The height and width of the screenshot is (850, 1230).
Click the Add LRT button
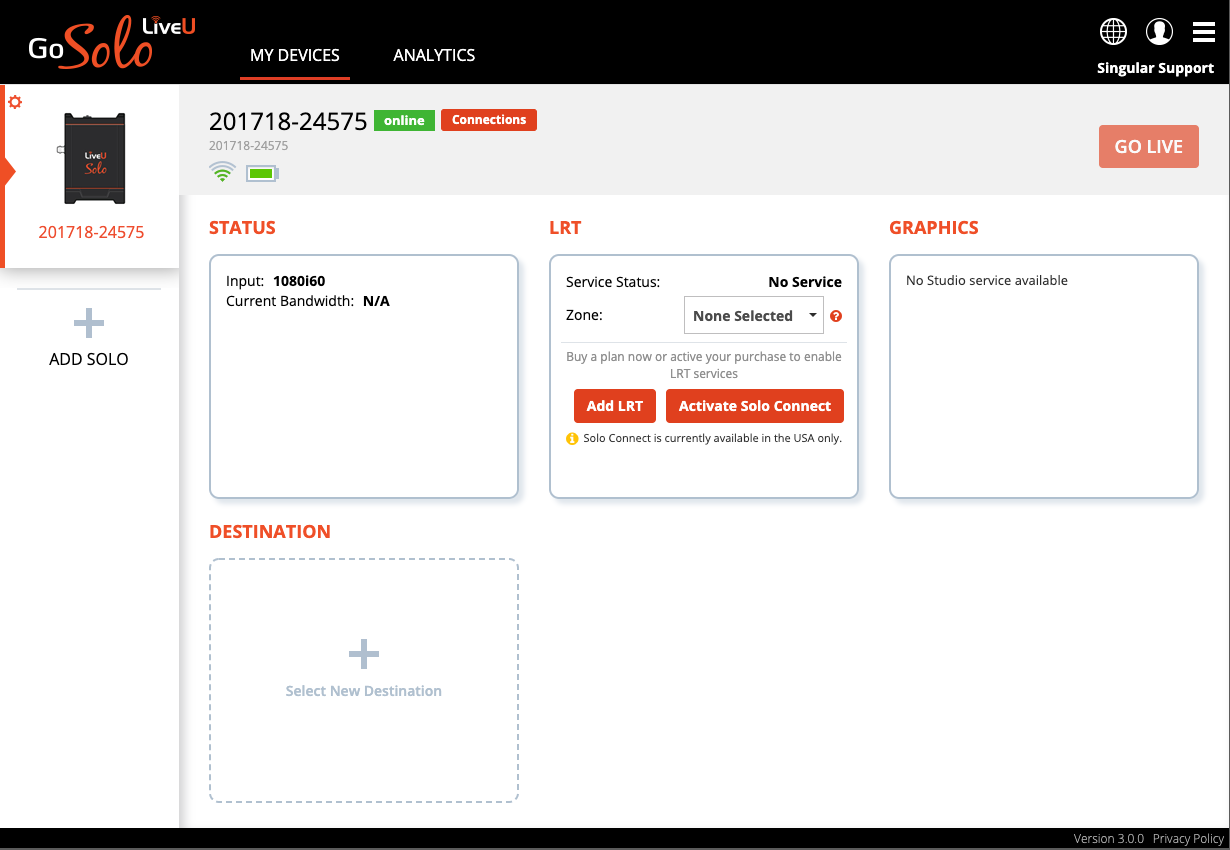[615, 406]
